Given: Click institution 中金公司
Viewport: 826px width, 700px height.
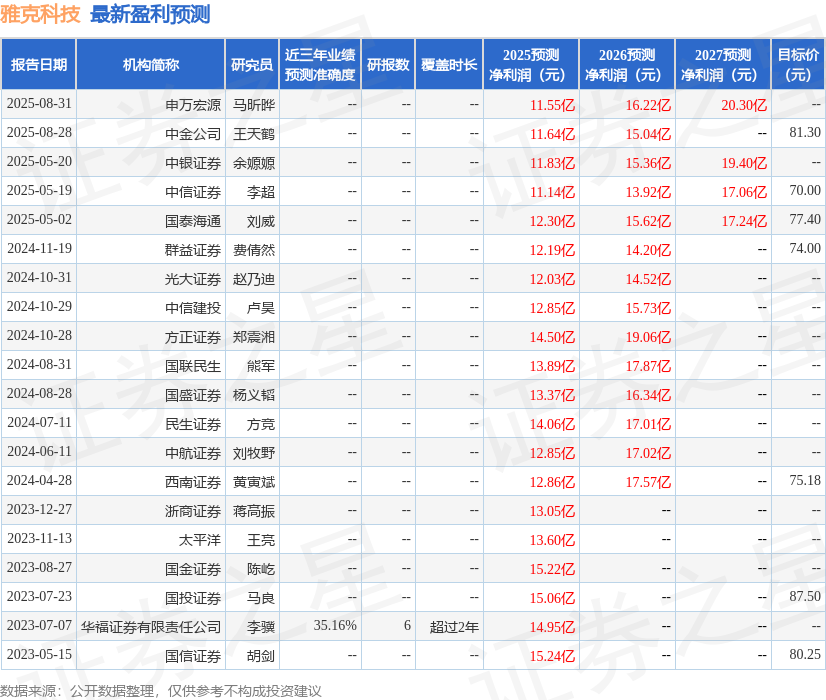Looking at the screenshot, I should pyautogui.click(x=193, y=134).
